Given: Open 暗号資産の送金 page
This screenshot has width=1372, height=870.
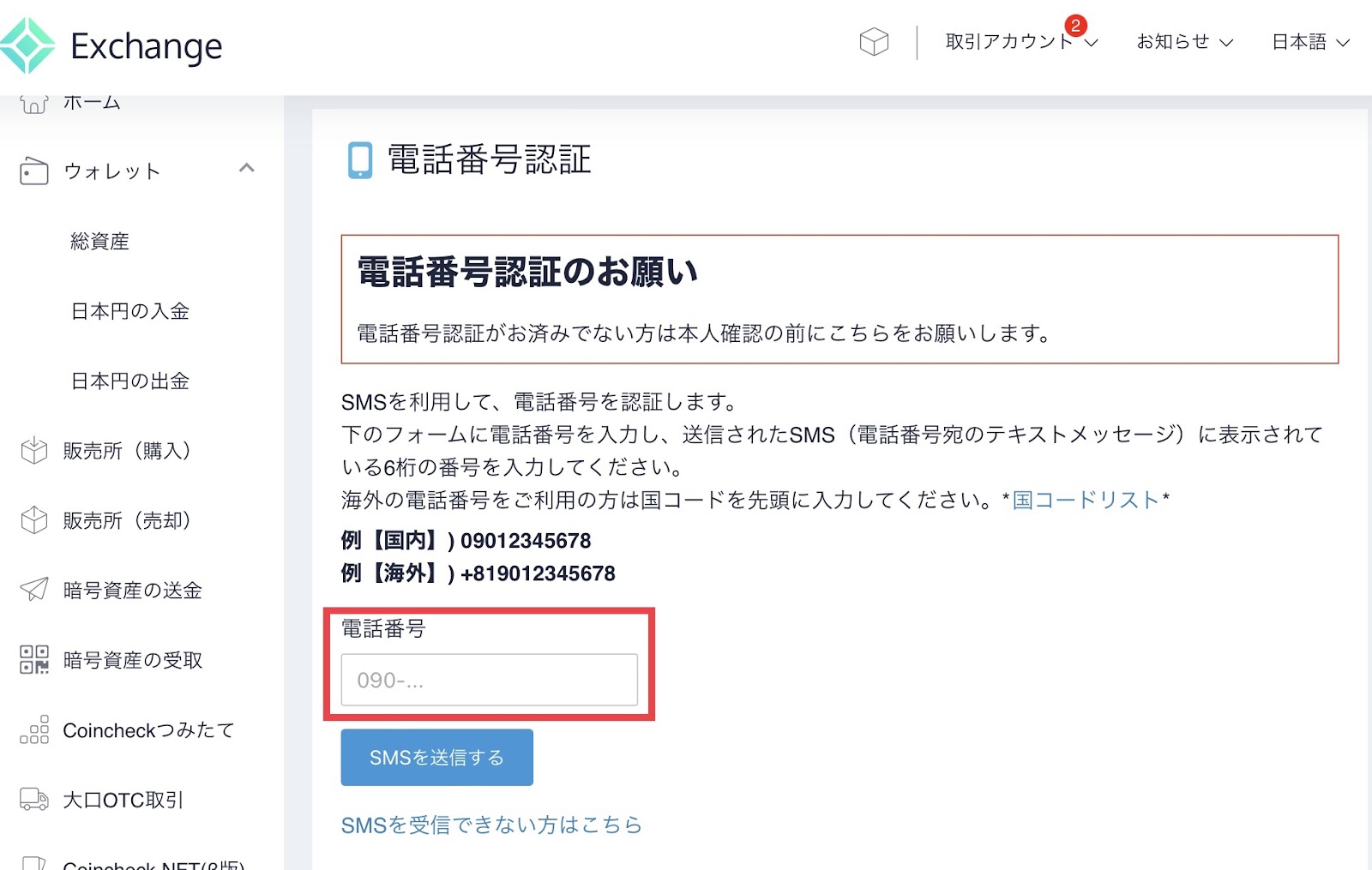Looking at the screenshot, I should point(133,591).
